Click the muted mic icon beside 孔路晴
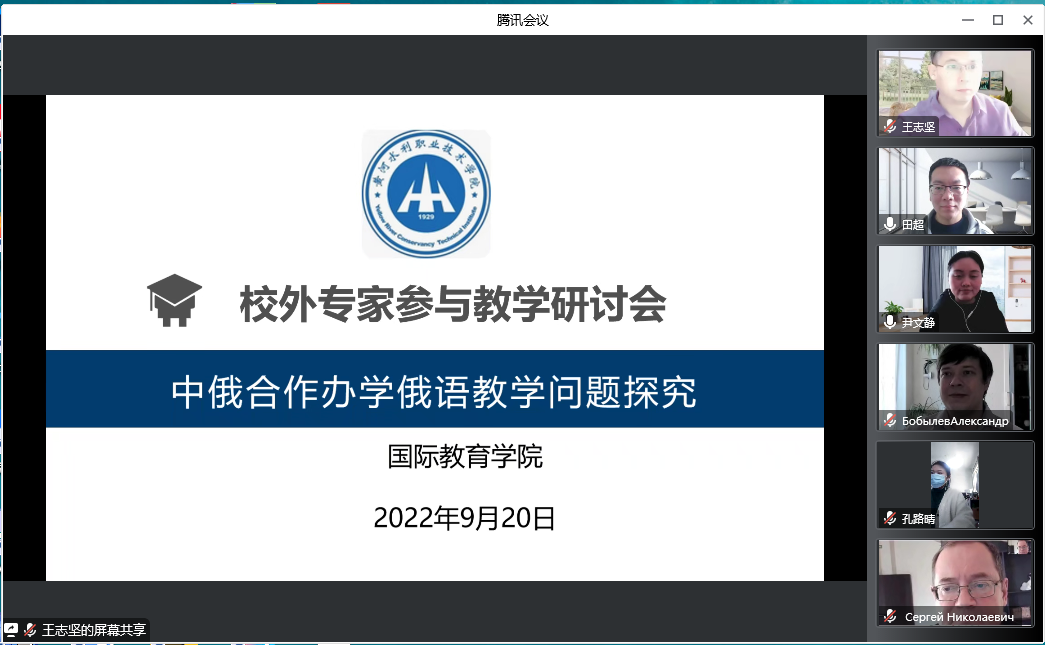 (x=889, y=518)
